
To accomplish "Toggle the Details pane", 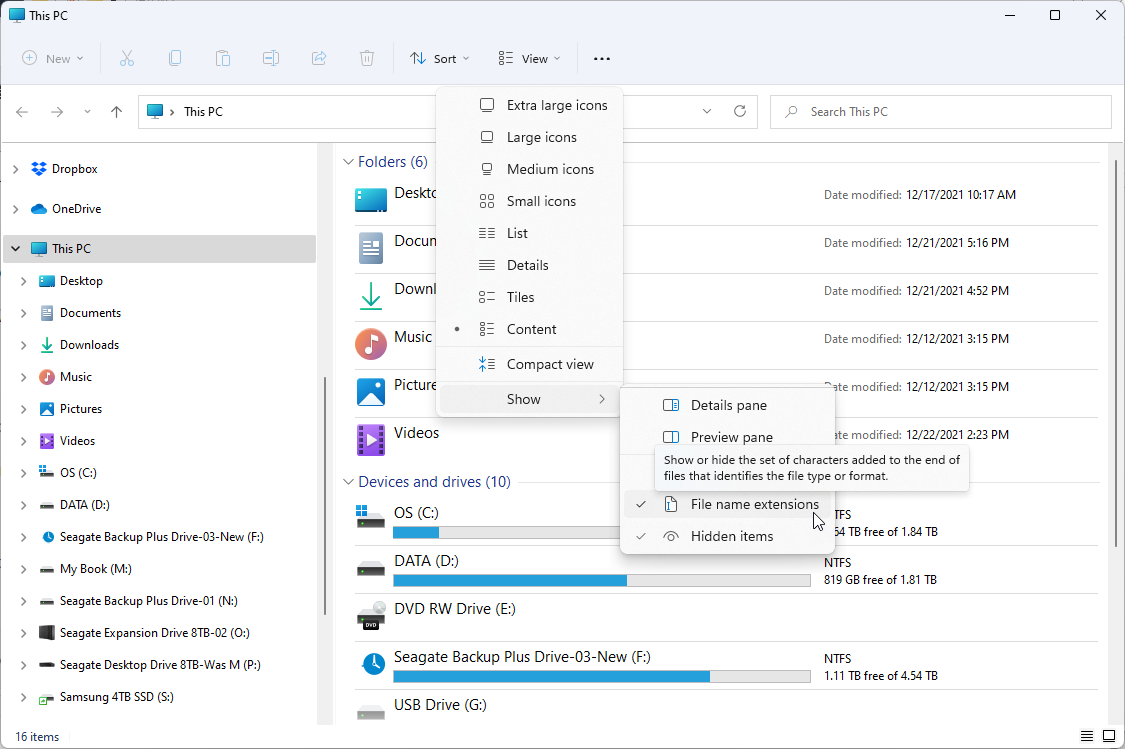I will pyautogui.click(x=728, y=405).
